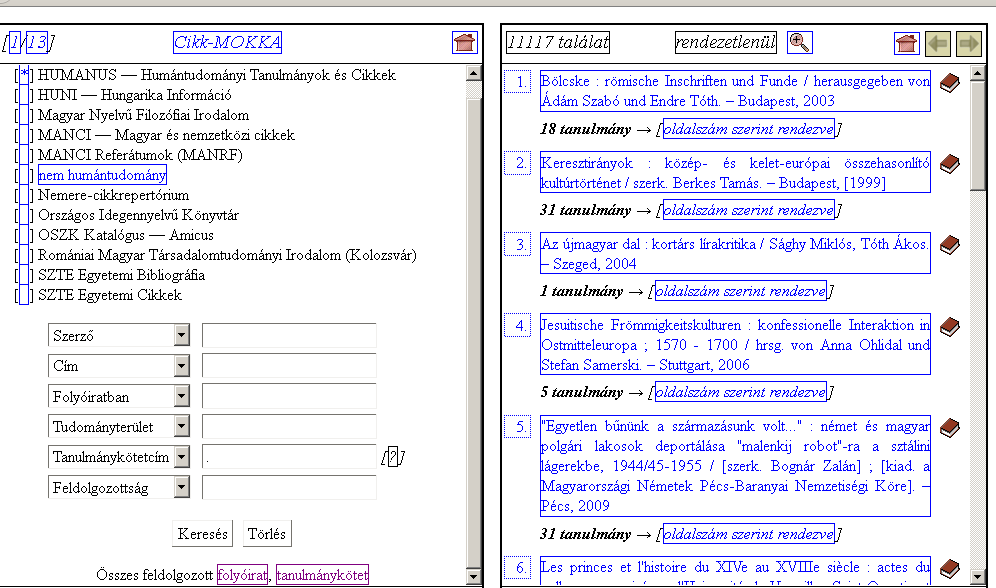Image resolution: width=996 pixels, height=588 pixels.
Task: Click the home icon in the results panel
Action: tap(906, 43)
